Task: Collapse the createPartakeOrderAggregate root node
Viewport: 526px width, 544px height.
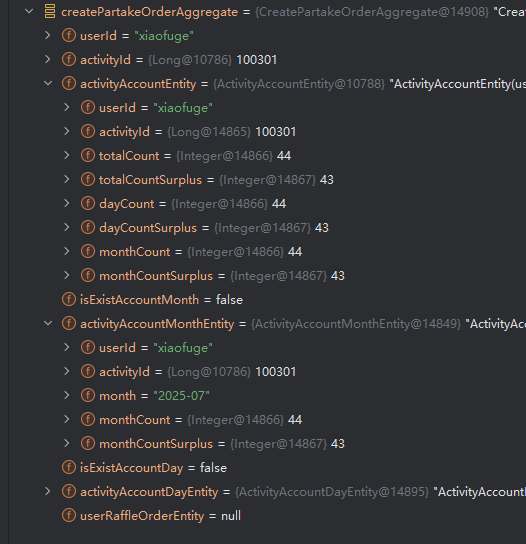Action: click(29, 11)
